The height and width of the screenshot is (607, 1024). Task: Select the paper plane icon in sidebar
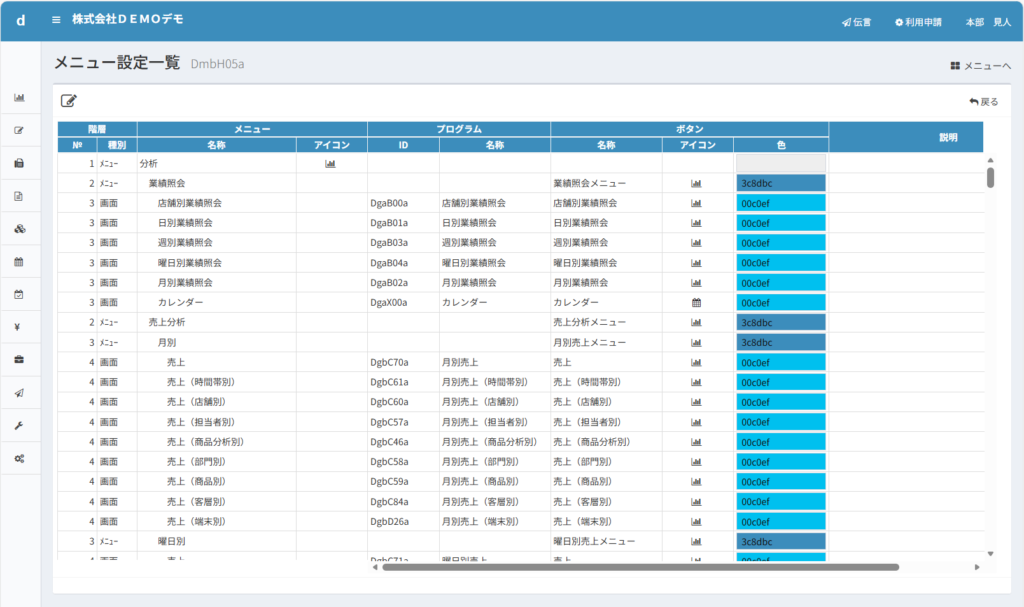pyautogui.click(x=19, y=393)
